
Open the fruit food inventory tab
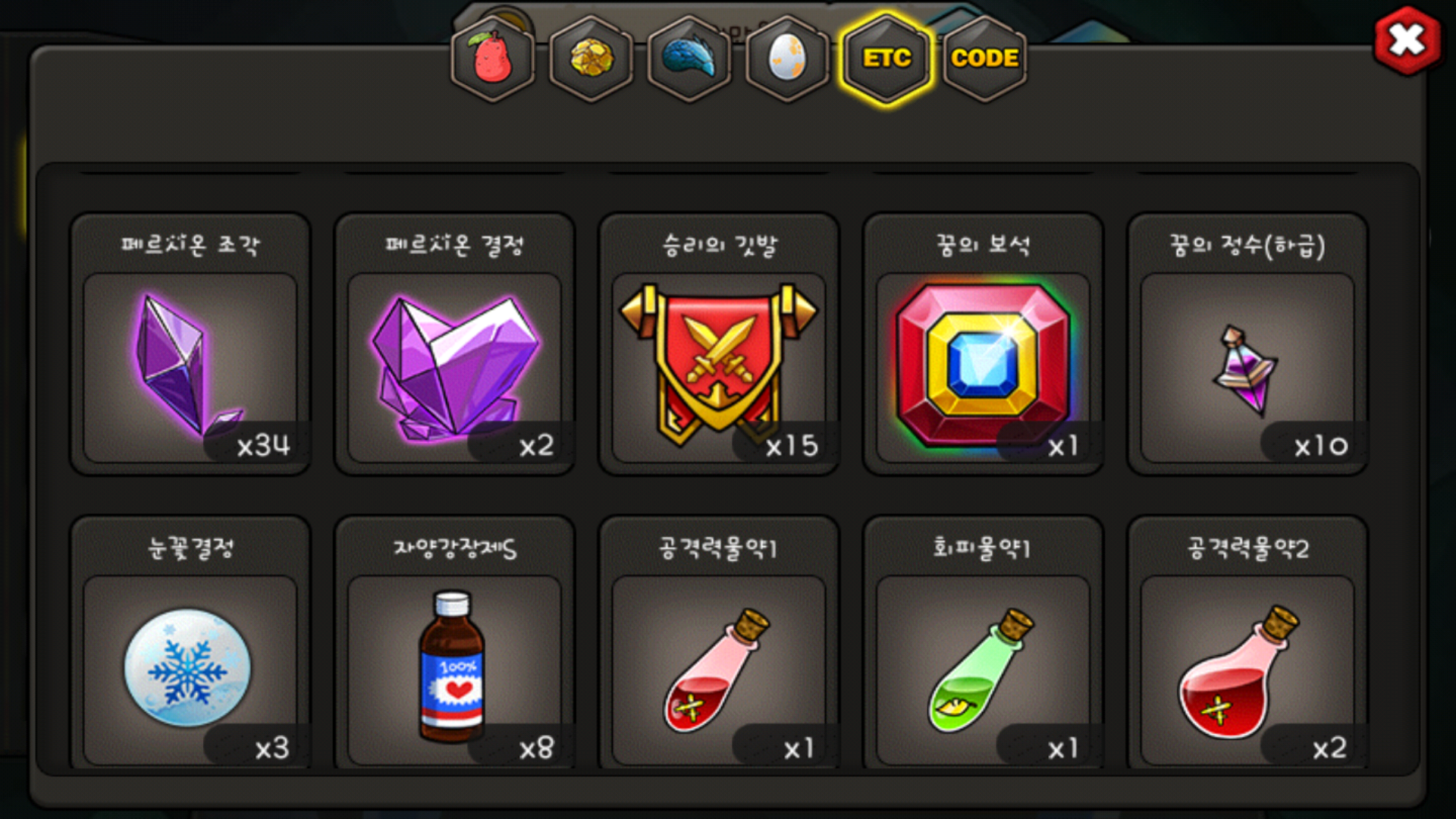click(493, 58)
